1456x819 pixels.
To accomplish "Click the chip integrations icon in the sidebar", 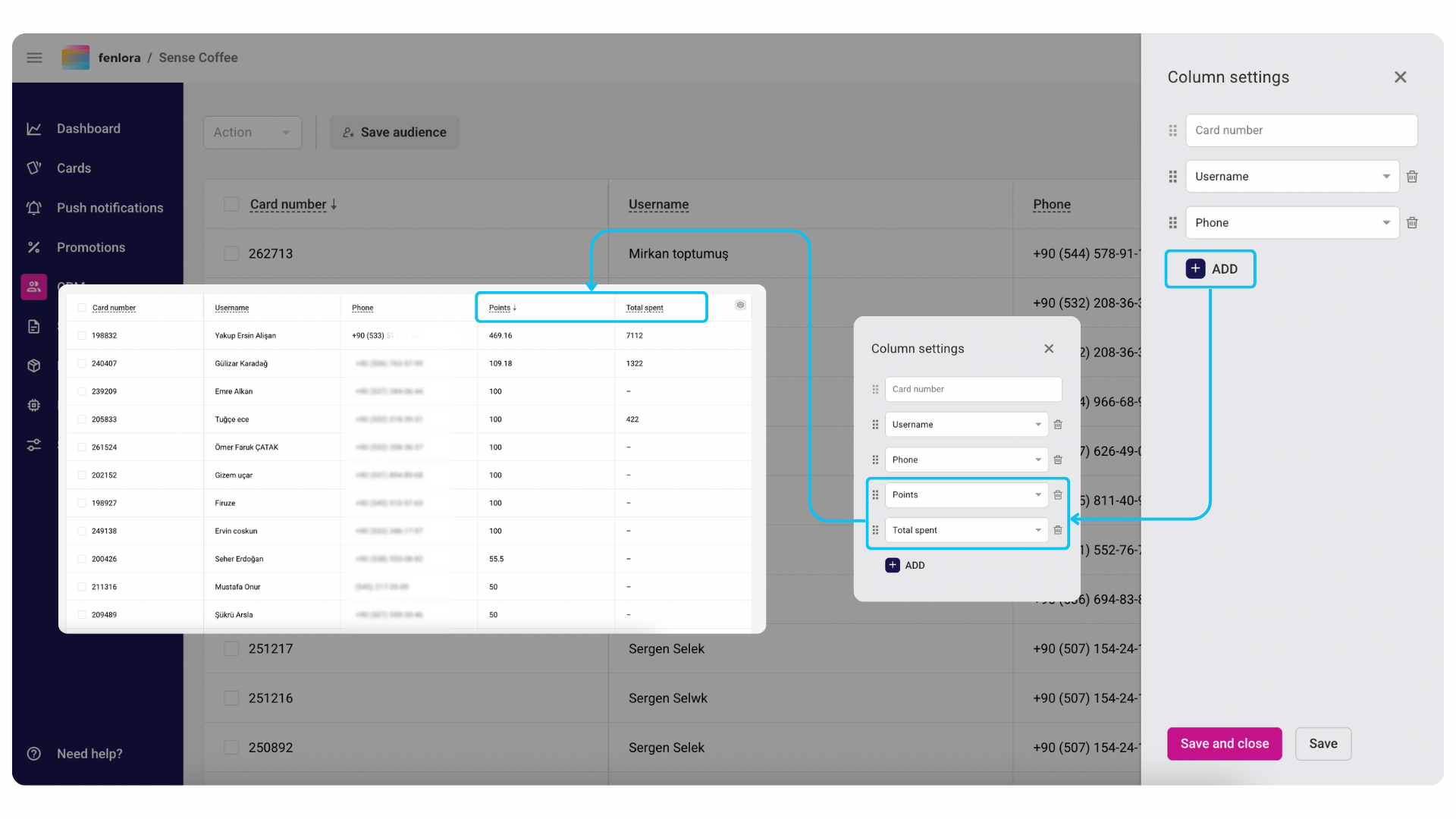I will coord(34,405).
